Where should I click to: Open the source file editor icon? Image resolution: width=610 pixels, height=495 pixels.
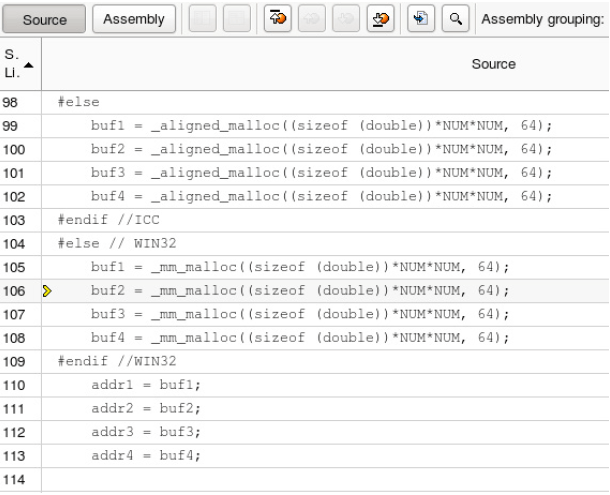[421, 18]
